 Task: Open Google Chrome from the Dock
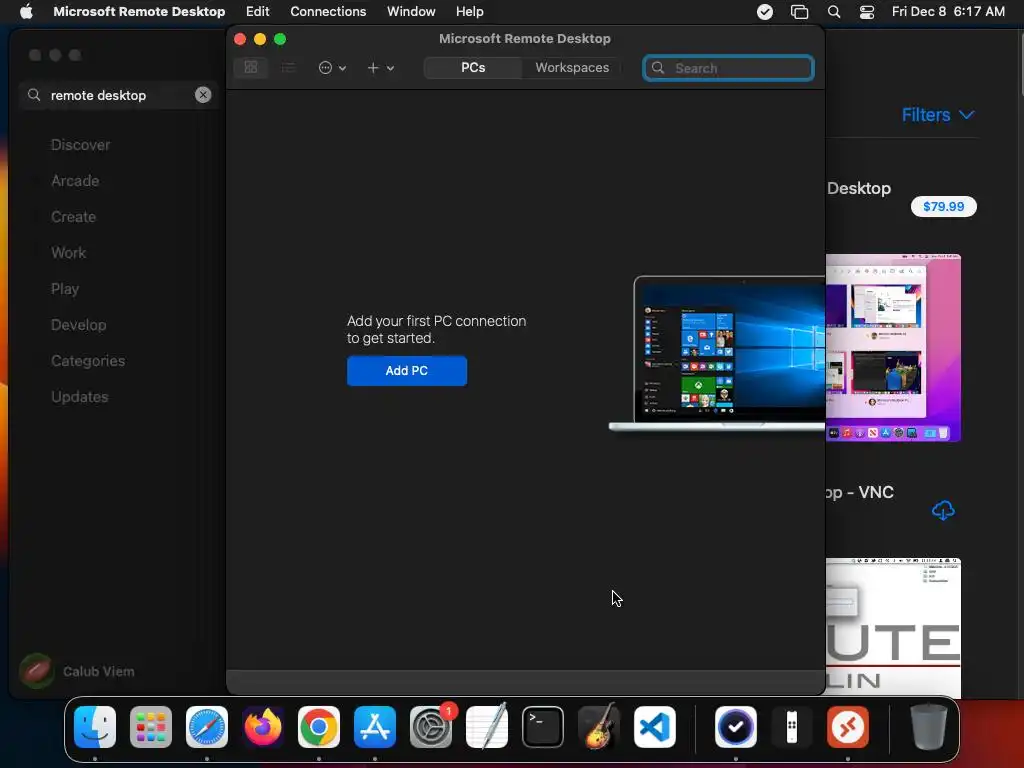[319, 727]
